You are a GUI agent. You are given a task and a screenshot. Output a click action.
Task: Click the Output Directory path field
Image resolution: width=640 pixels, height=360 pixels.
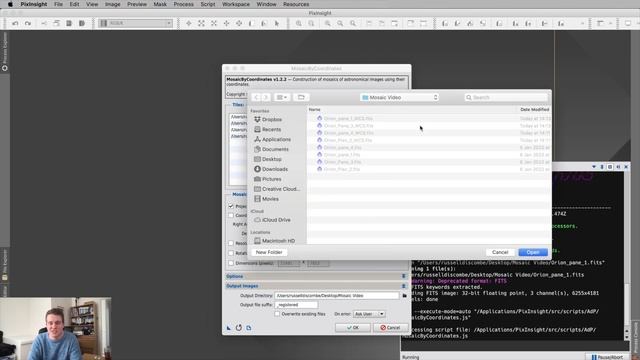[x=337, y=296]
